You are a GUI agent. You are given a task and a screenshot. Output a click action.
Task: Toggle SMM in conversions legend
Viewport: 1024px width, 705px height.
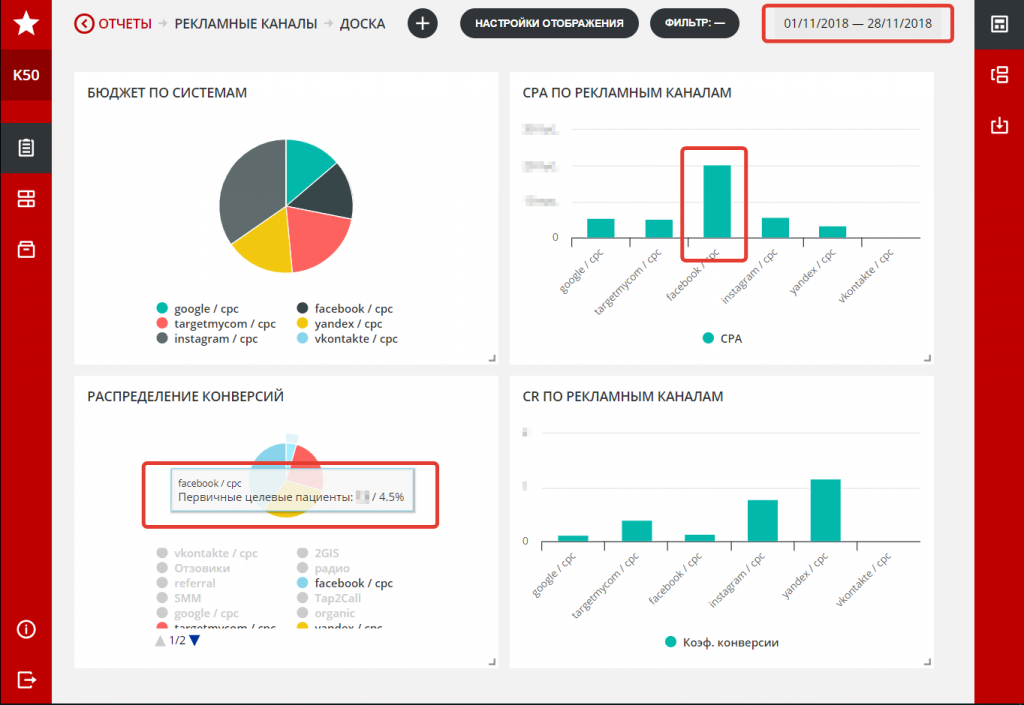[179, 598]
